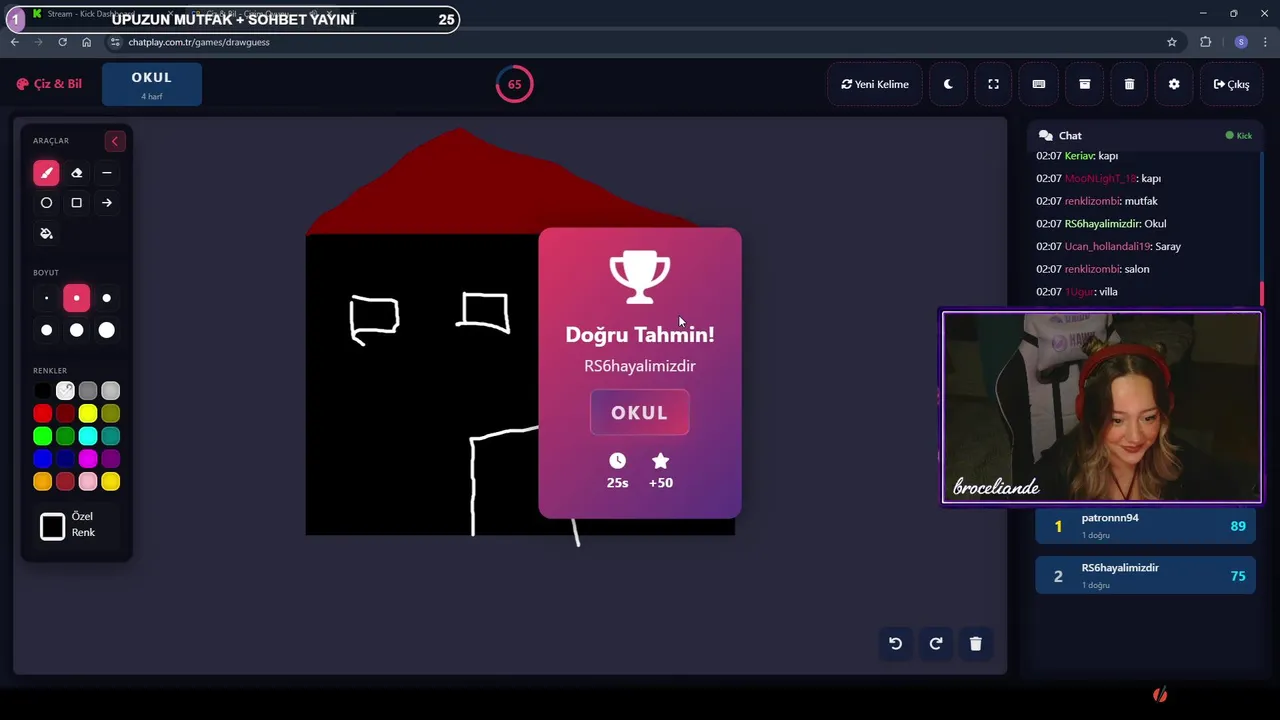Image resolution: width=1280 pixels, height=720 pixels.
Task: Clear canvas with bottom trash icon
Action: point(976,644)
